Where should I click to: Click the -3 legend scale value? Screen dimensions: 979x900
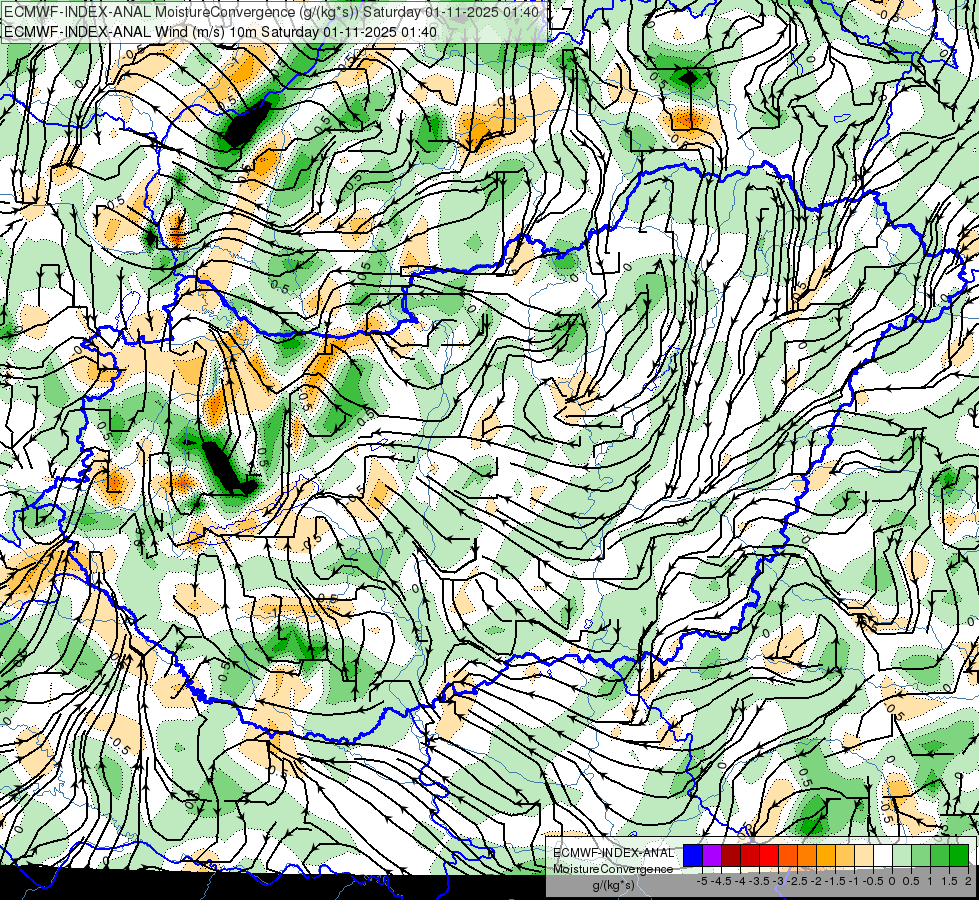click(x=779, y=881)
